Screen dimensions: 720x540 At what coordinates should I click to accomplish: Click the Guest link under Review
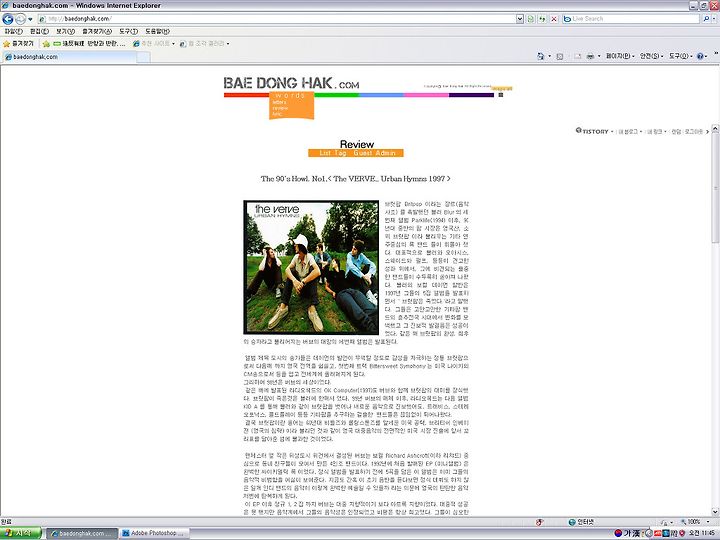click(363, 153)
